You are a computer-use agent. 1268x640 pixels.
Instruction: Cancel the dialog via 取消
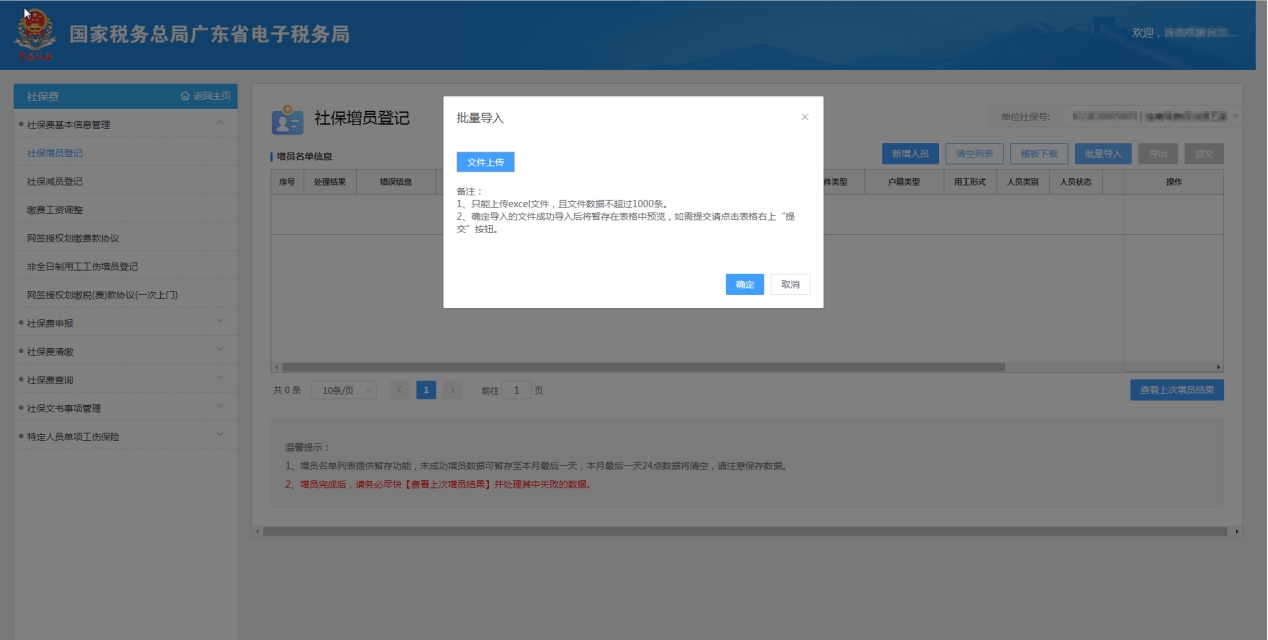pyautogui.click(x=790, y=285)
